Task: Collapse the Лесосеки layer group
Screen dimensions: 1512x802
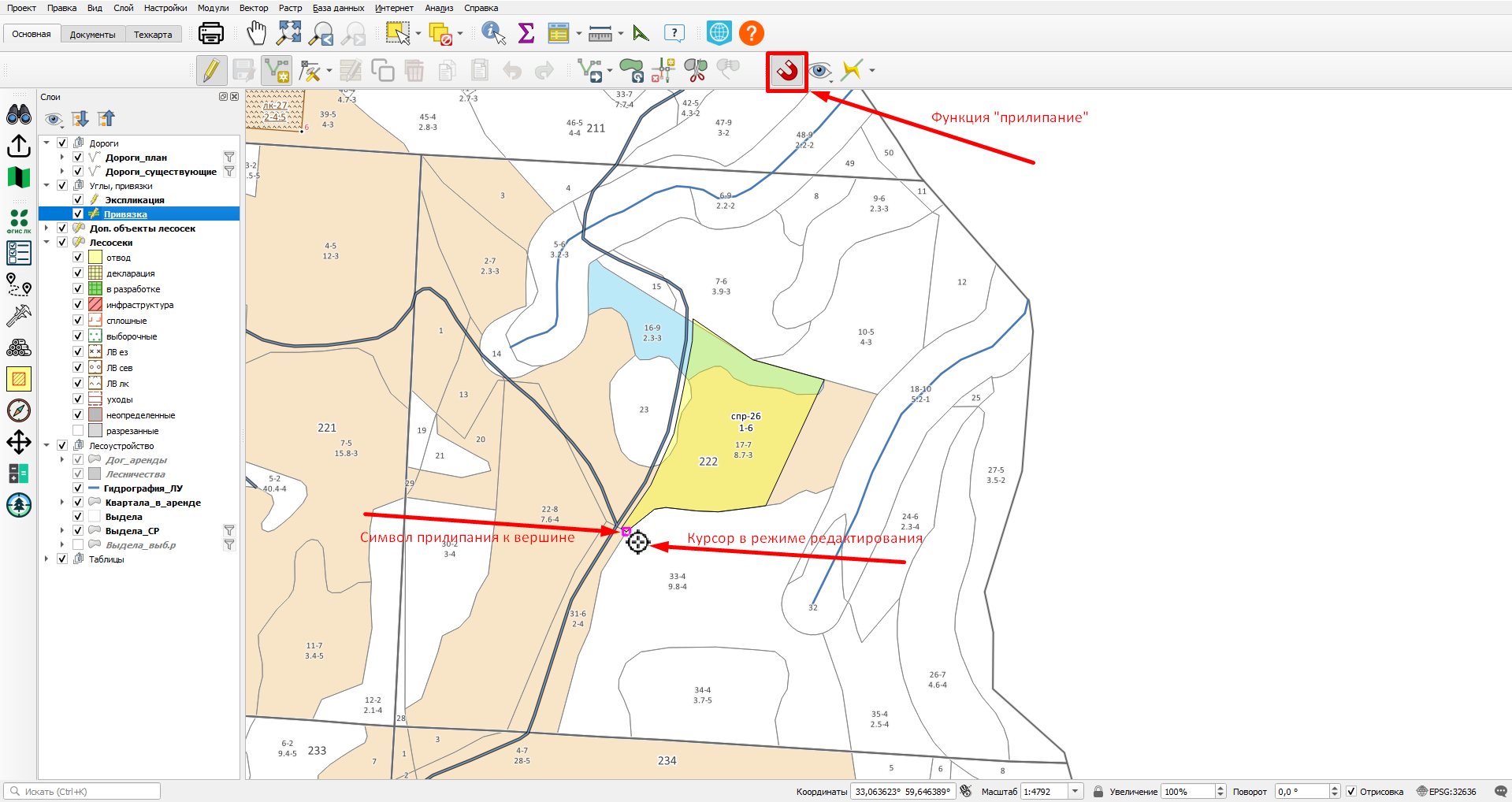Action: tap(46, 243)
